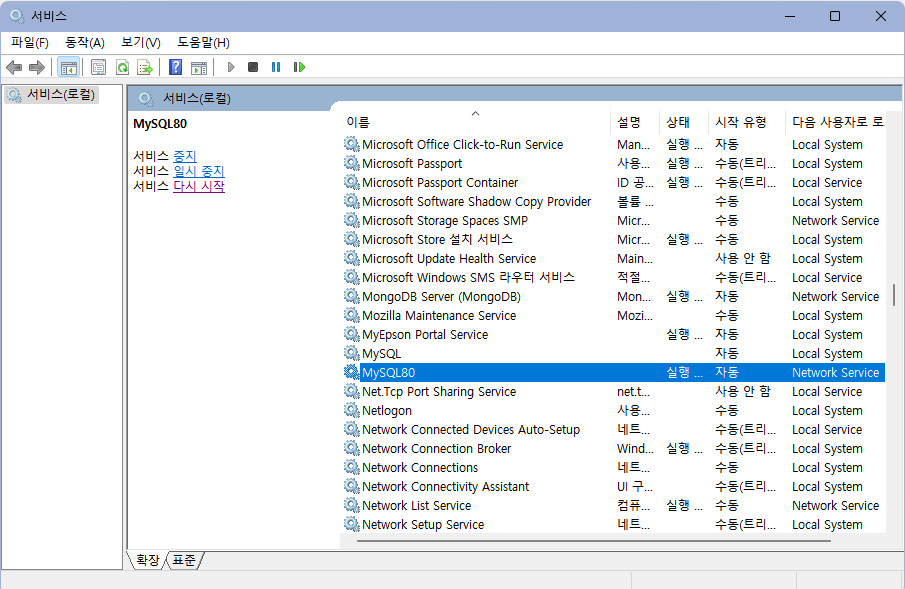Sort by the 상태 column header
The height and width of the screenshot is (589, 905).
coord(684,122)
